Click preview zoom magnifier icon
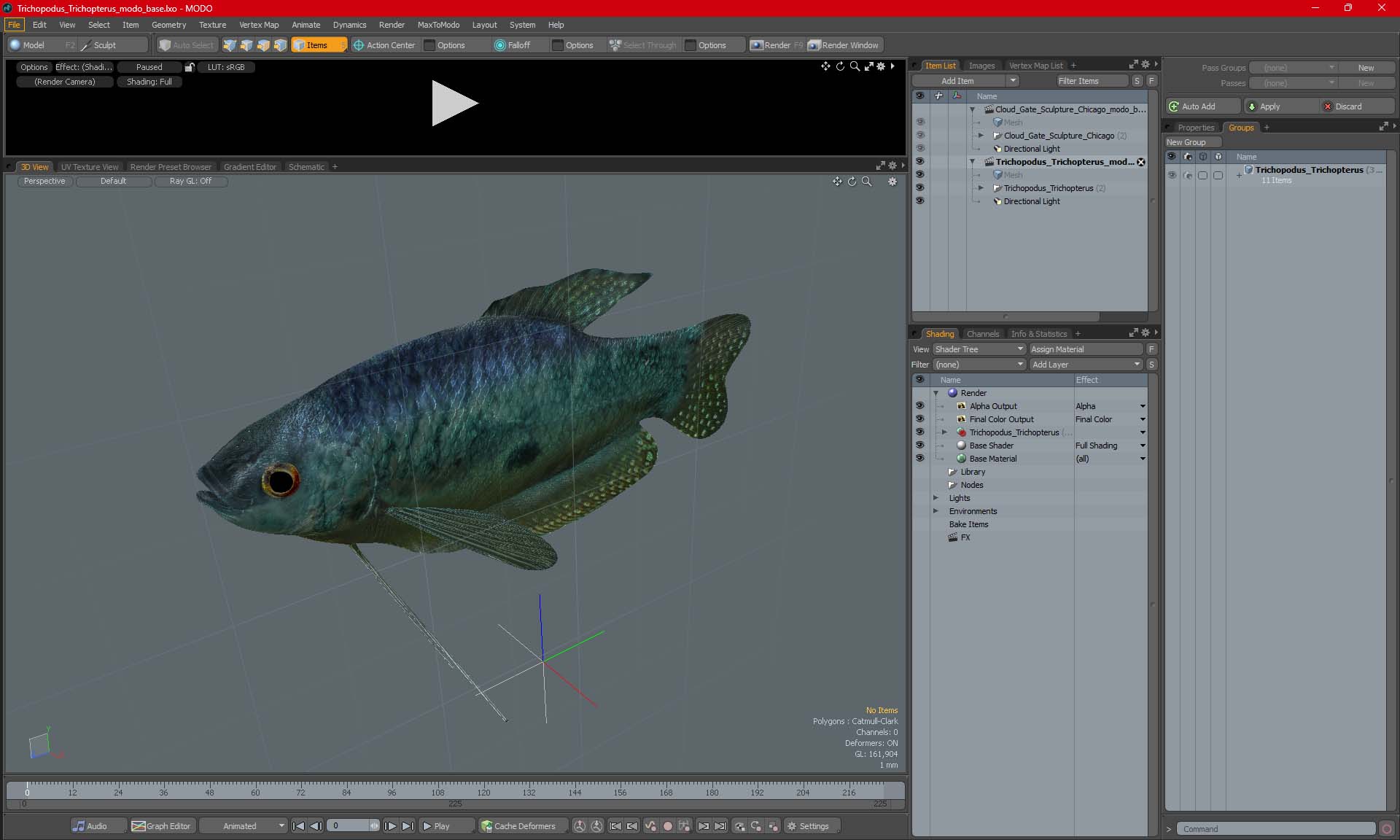This screenshot has height=840, width=1400. point(855,66)
